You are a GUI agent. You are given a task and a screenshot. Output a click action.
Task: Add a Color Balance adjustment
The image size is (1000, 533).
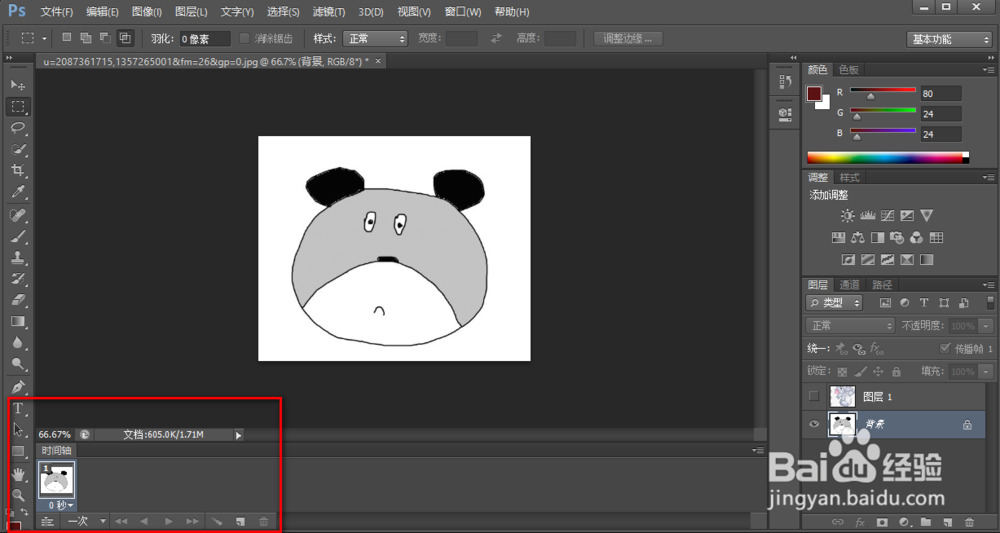[858, 238]
